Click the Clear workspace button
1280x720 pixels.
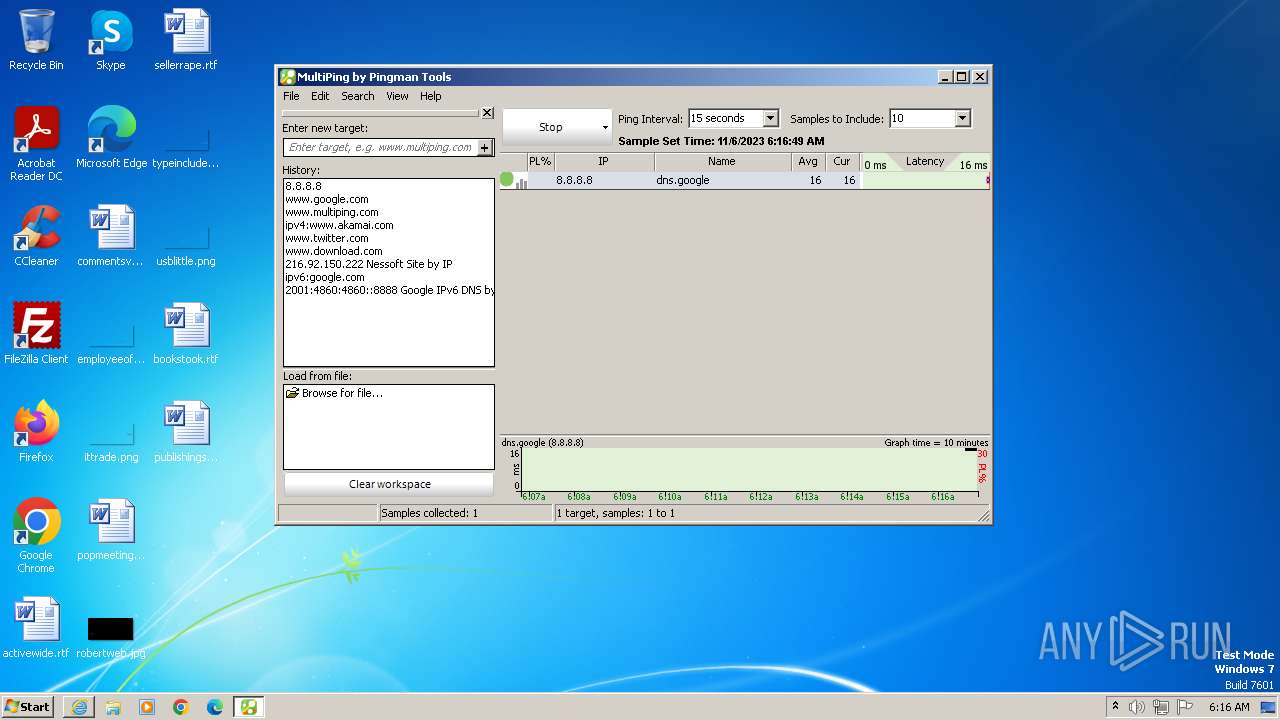pyautogui.click(x=389, y=484)
